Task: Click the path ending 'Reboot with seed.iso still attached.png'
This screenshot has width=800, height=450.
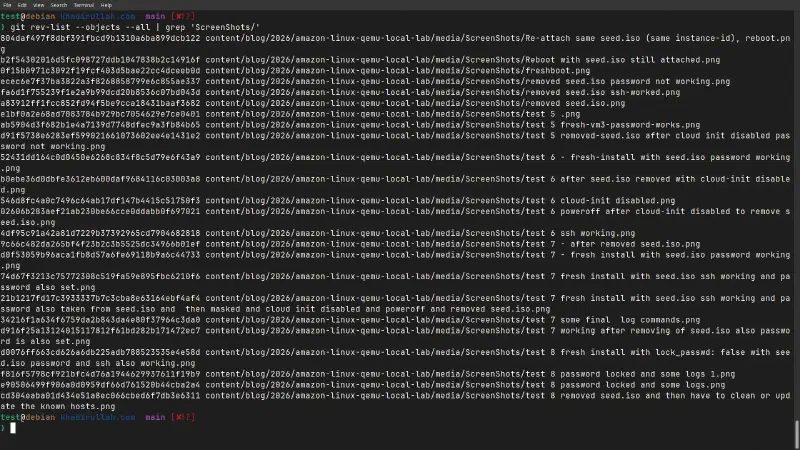Action: (463, 60)
